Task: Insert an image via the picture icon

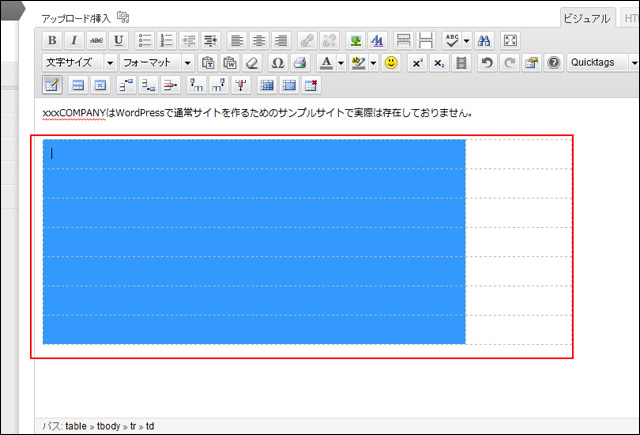Action: pyautogui.click(x=356, y=40)
